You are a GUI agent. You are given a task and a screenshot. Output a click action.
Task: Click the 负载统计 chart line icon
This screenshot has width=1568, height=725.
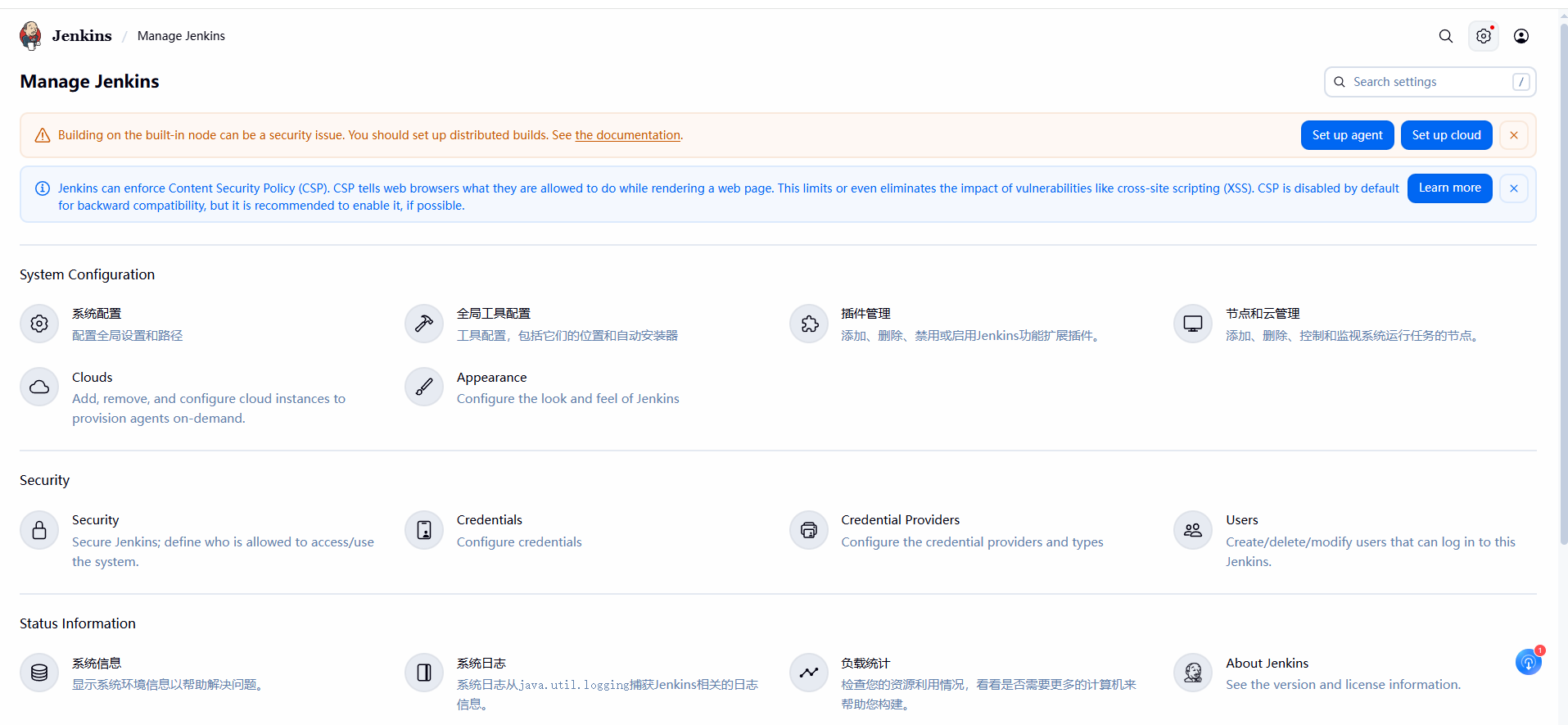click(809, 673)
